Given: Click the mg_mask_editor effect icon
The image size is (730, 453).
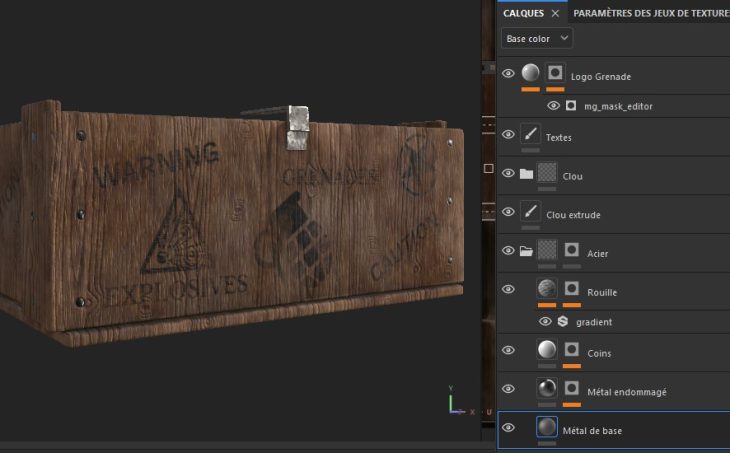Looking at the screenshot, I should [x=571, y=105].
